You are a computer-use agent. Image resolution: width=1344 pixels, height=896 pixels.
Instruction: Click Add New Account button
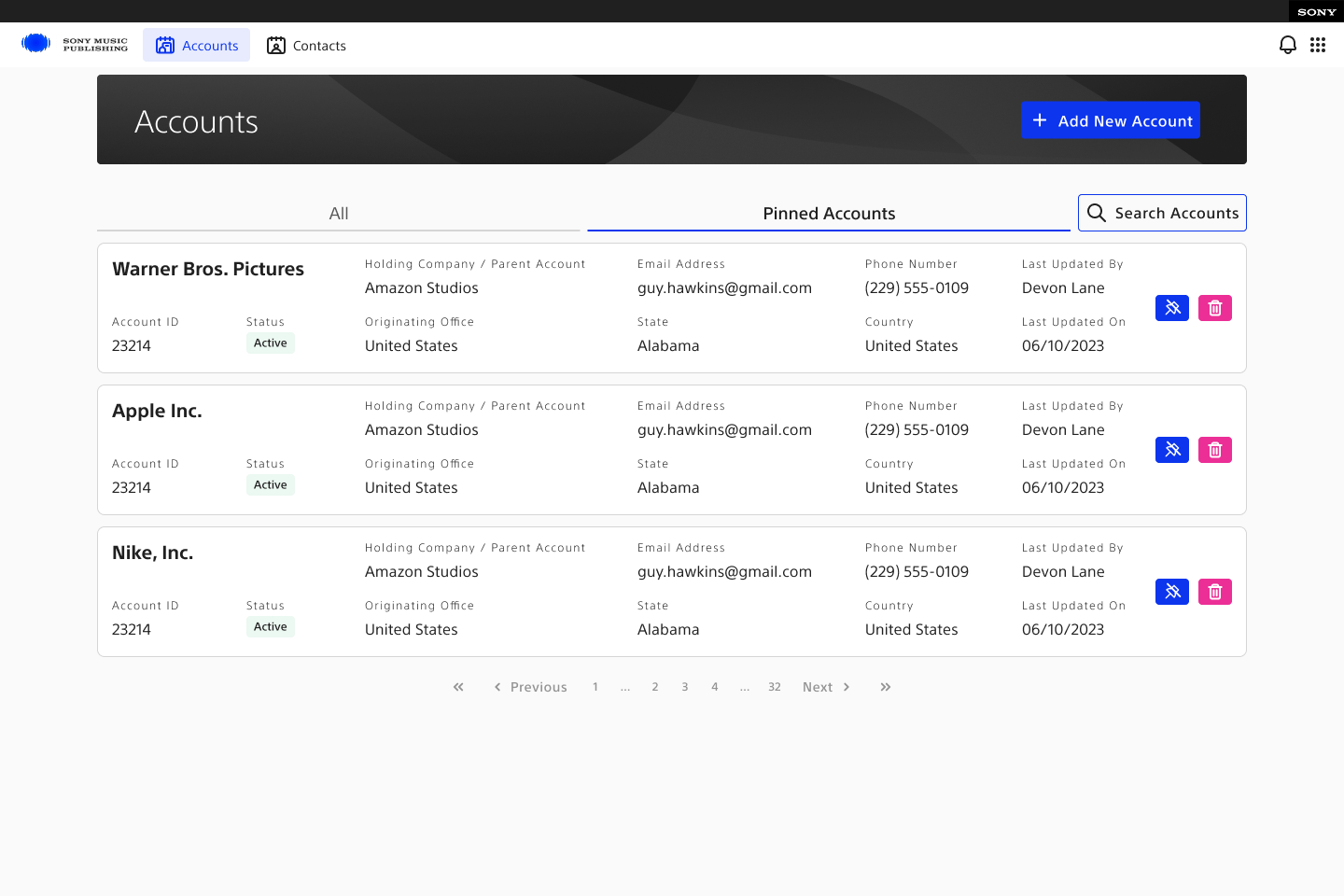pos(1111,120)
